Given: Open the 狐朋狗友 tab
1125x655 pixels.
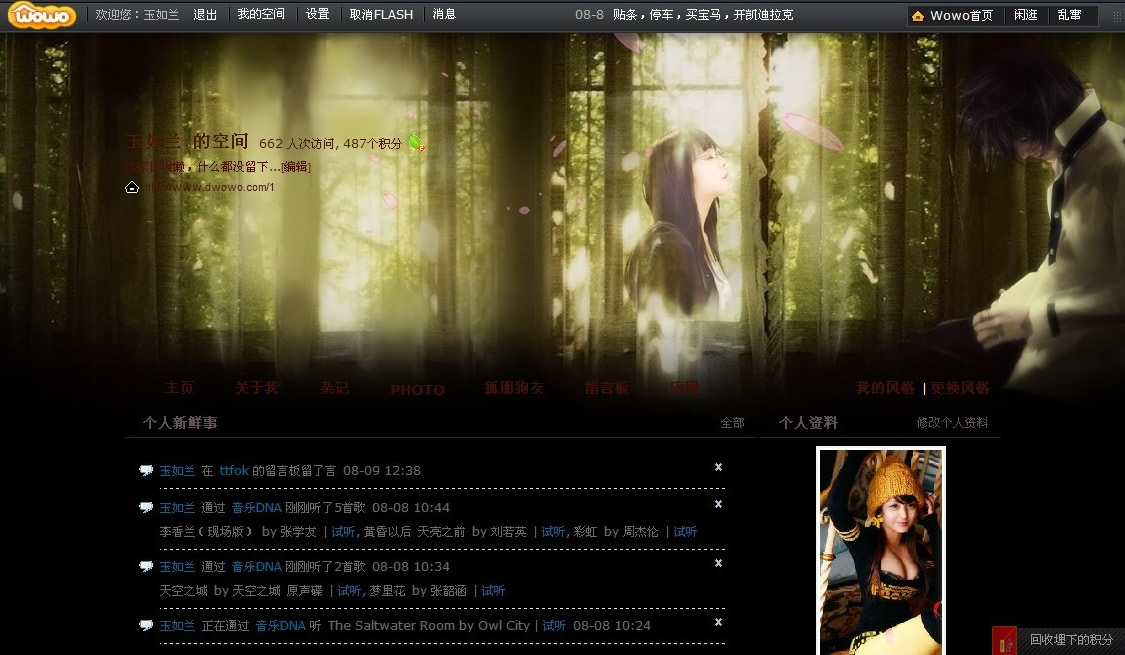Looking at the screenshot, I should 514,388.
